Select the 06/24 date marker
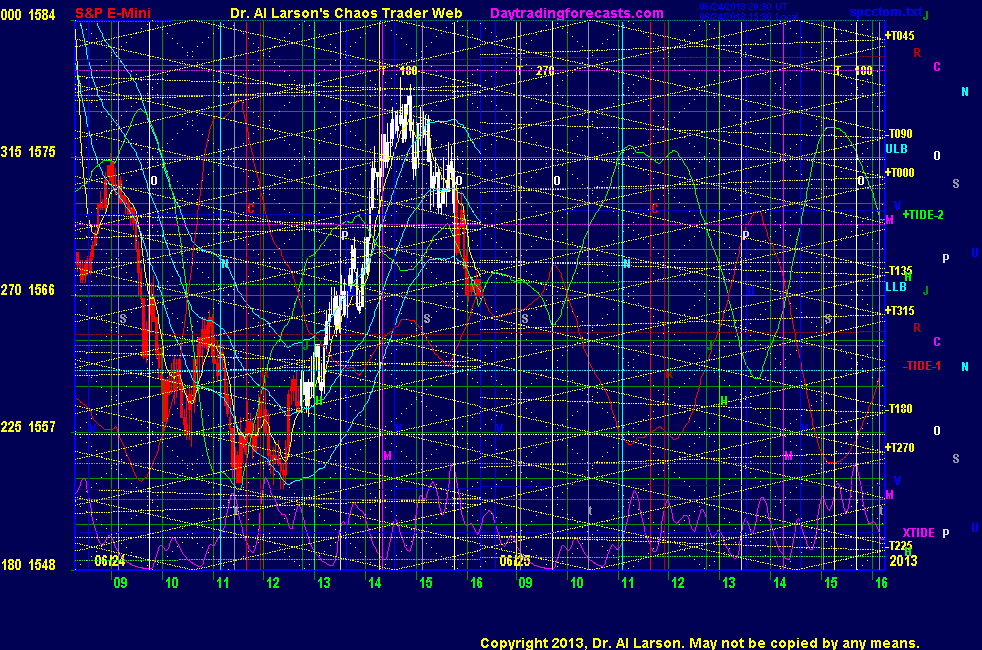 tap(110, 560)
